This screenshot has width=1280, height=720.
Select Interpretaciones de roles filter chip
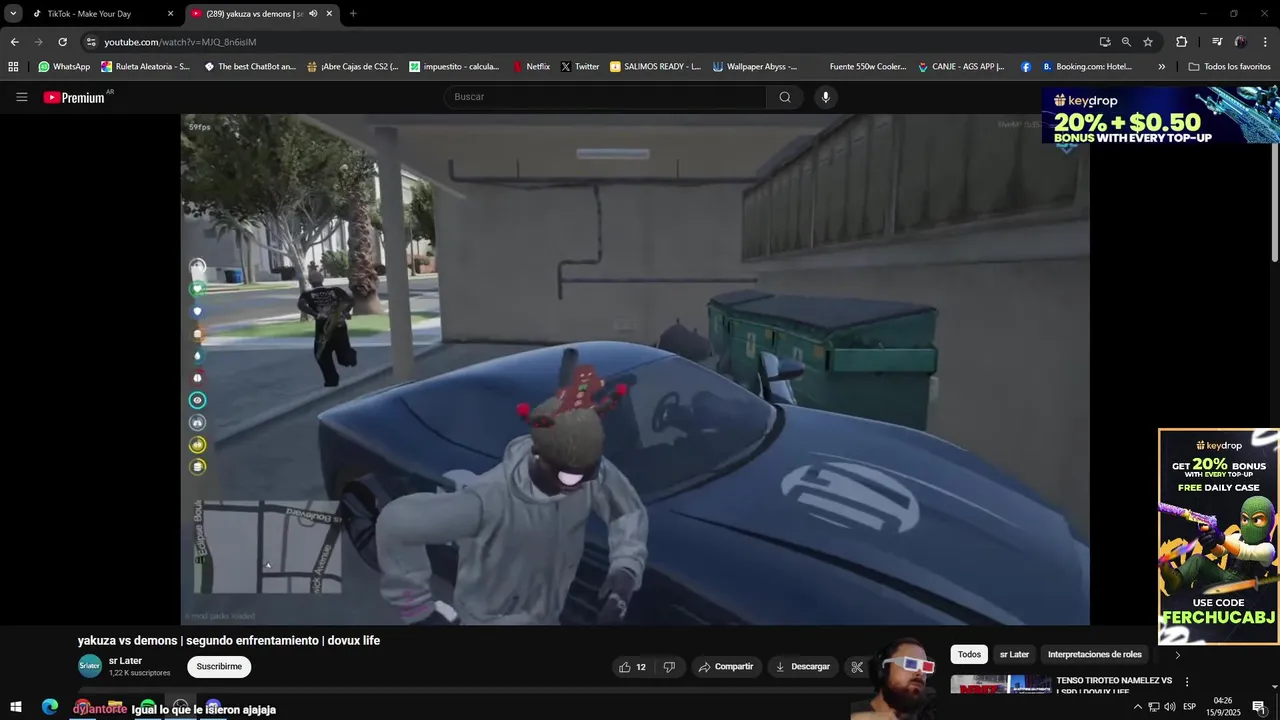[x=1094, y=655]
